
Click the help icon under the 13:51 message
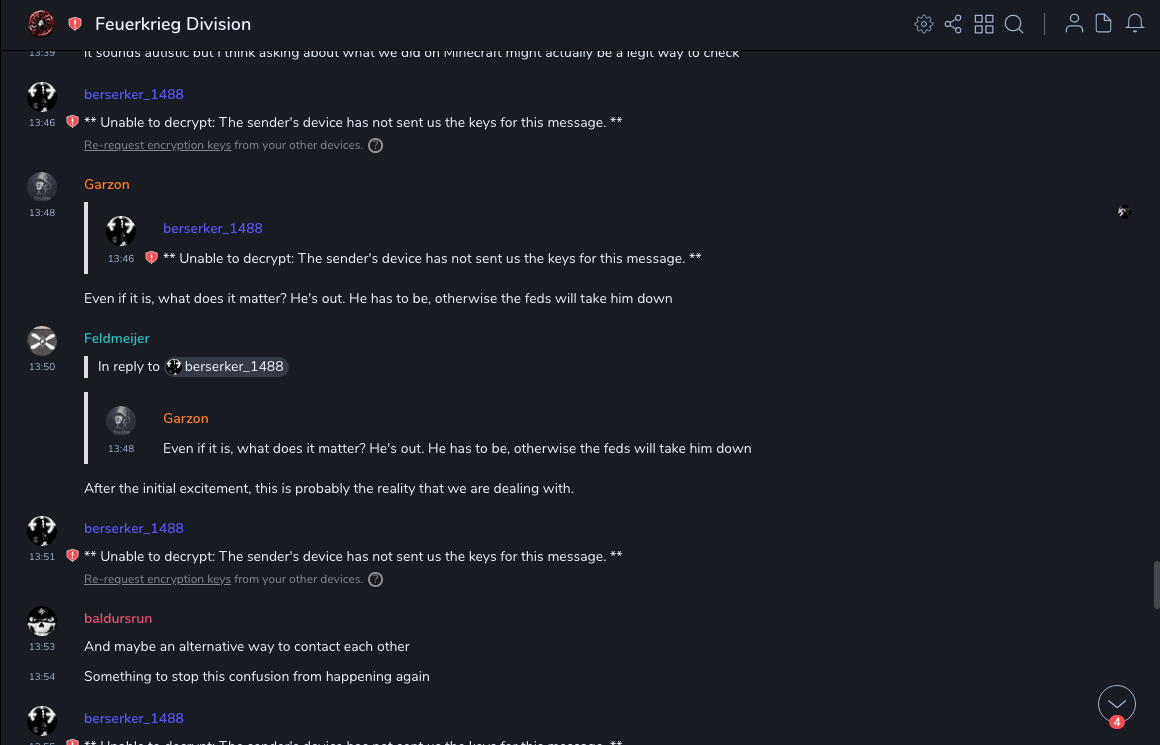[376, 580]
